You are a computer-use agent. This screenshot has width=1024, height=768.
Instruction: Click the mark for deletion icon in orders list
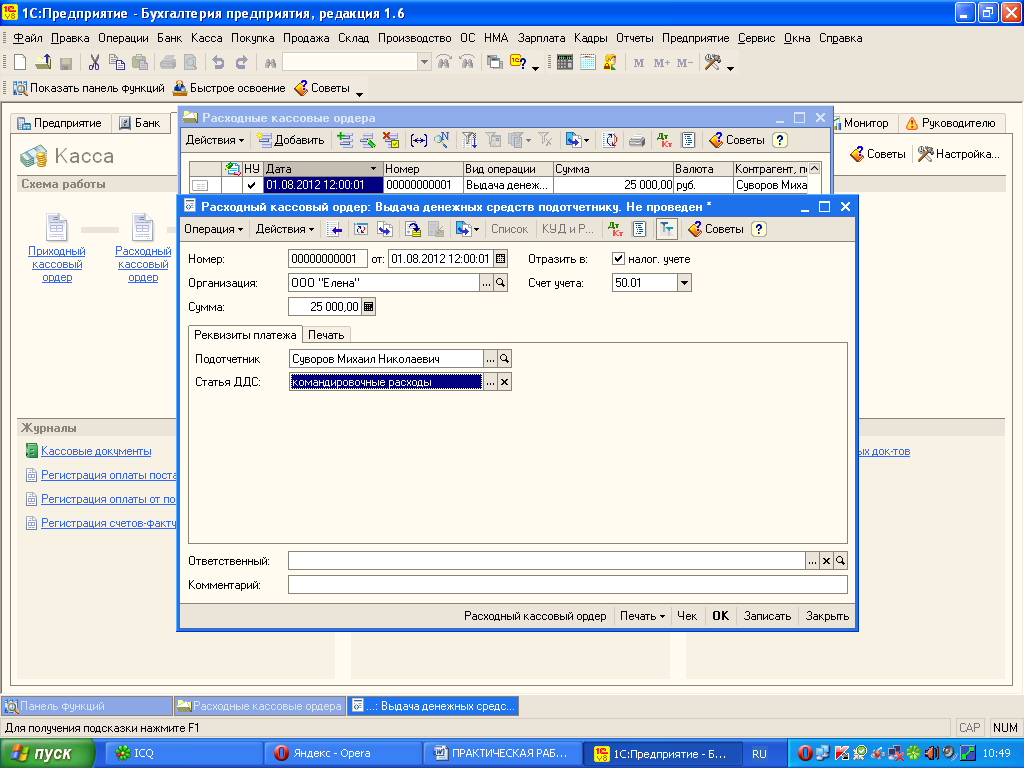(391, 140)
